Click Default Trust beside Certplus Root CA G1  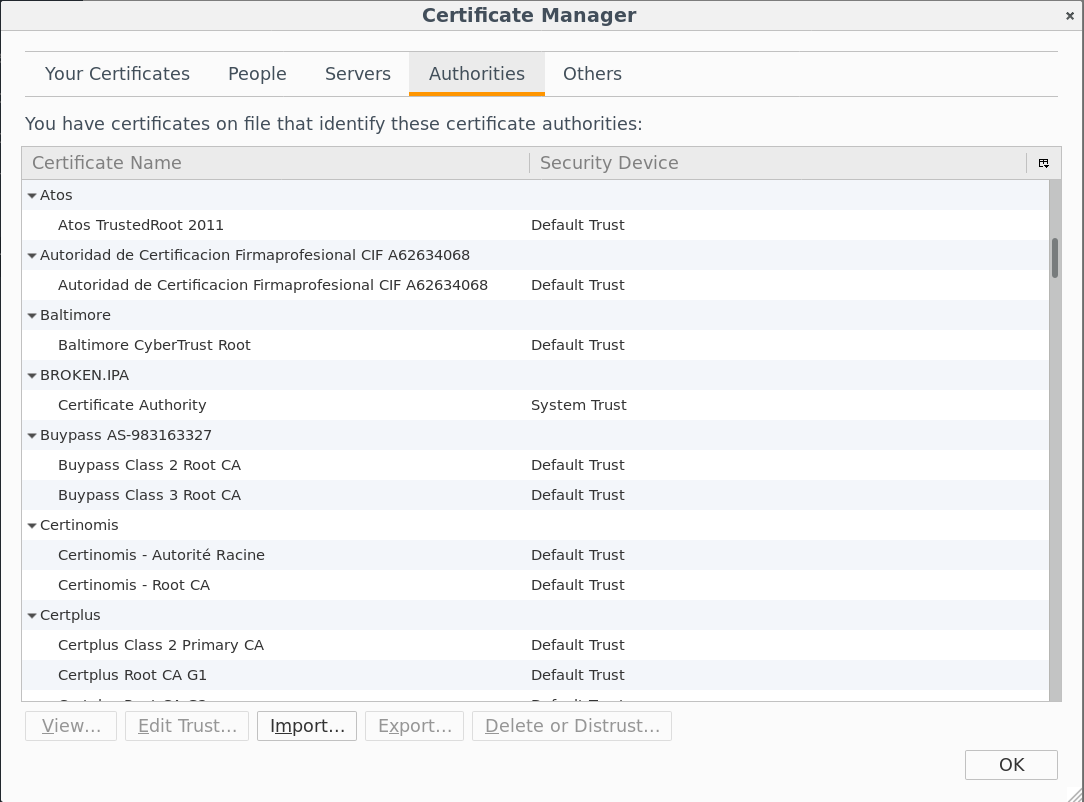(x=577, y=675)
